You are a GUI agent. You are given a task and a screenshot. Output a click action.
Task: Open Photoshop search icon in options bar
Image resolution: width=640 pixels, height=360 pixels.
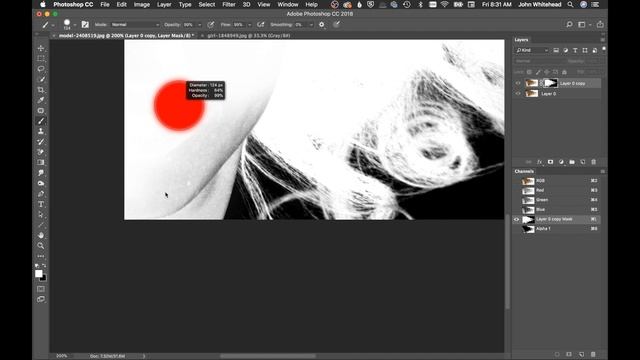[x=569, y=24]
